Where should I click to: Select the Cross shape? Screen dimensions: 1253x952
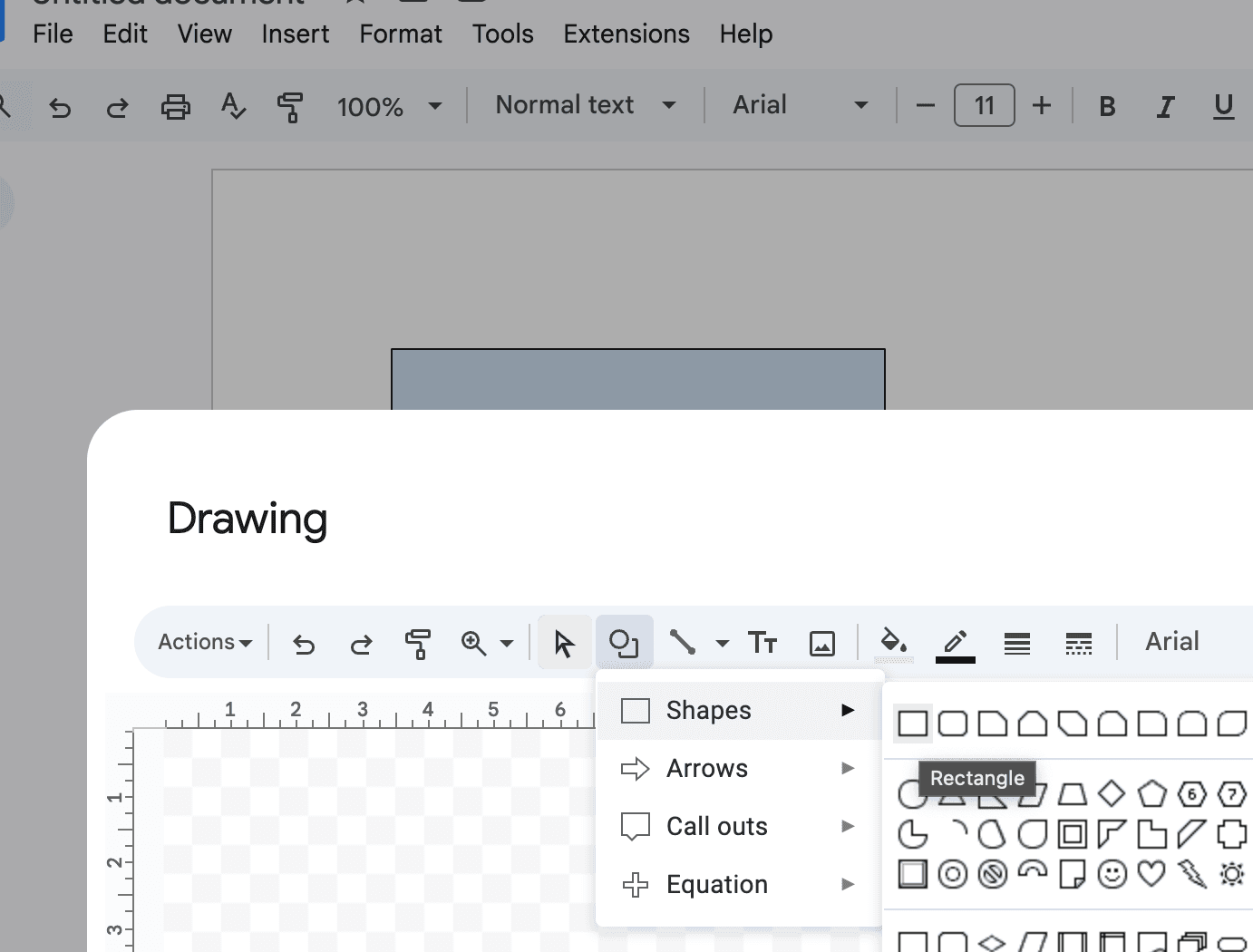pos(1231,834)
